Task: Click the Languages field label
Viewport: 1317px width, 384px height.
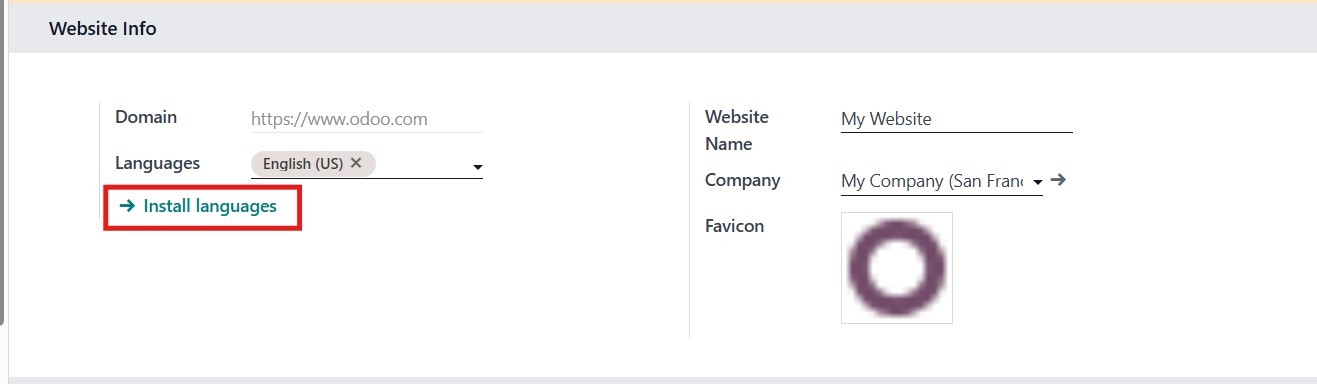Action: coord(157,163)
